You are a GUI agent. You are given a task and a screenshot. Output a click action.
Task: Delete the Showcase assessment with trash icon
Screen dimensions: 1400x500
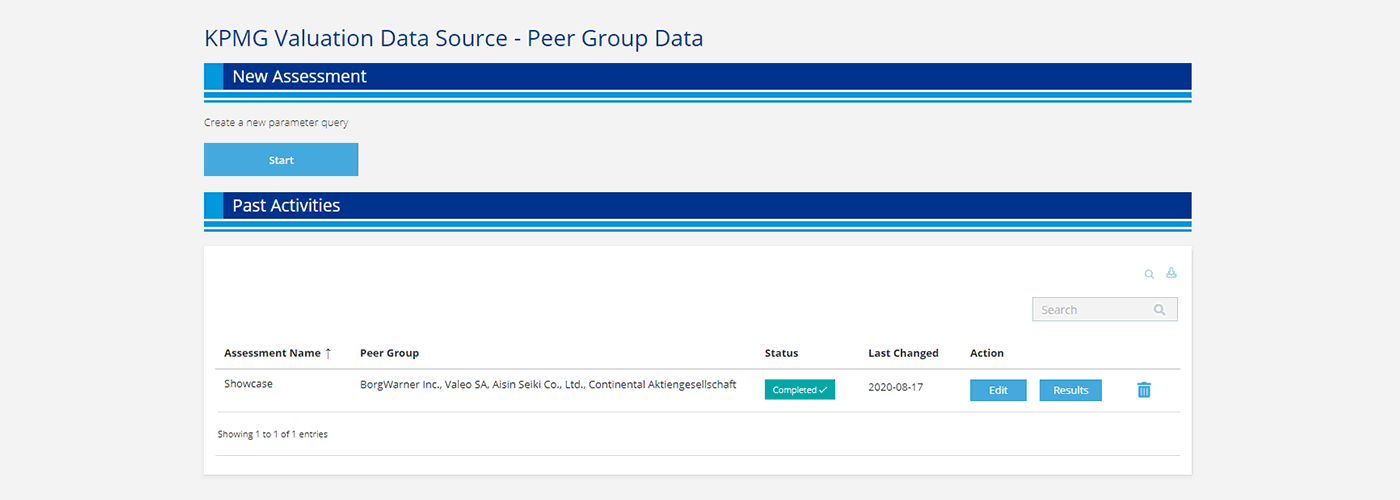(x=1144, y=390)
